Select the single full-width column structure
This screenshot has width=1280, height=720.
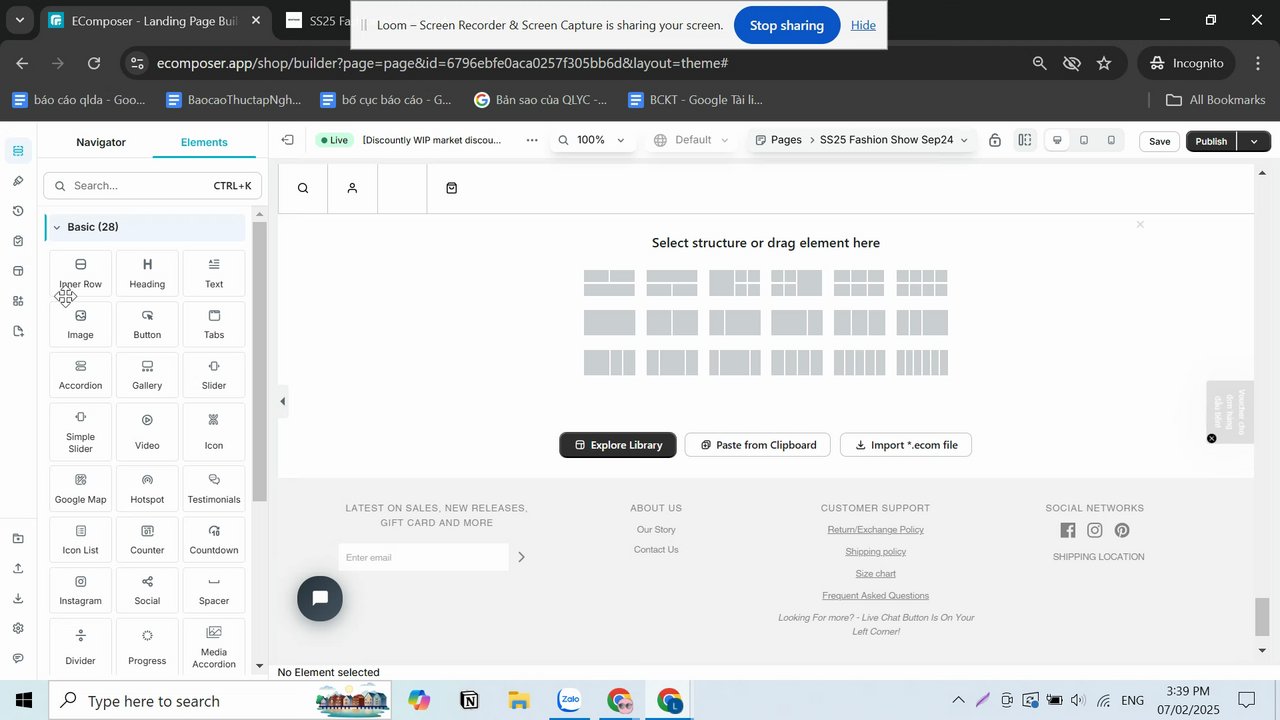(610, 323)
